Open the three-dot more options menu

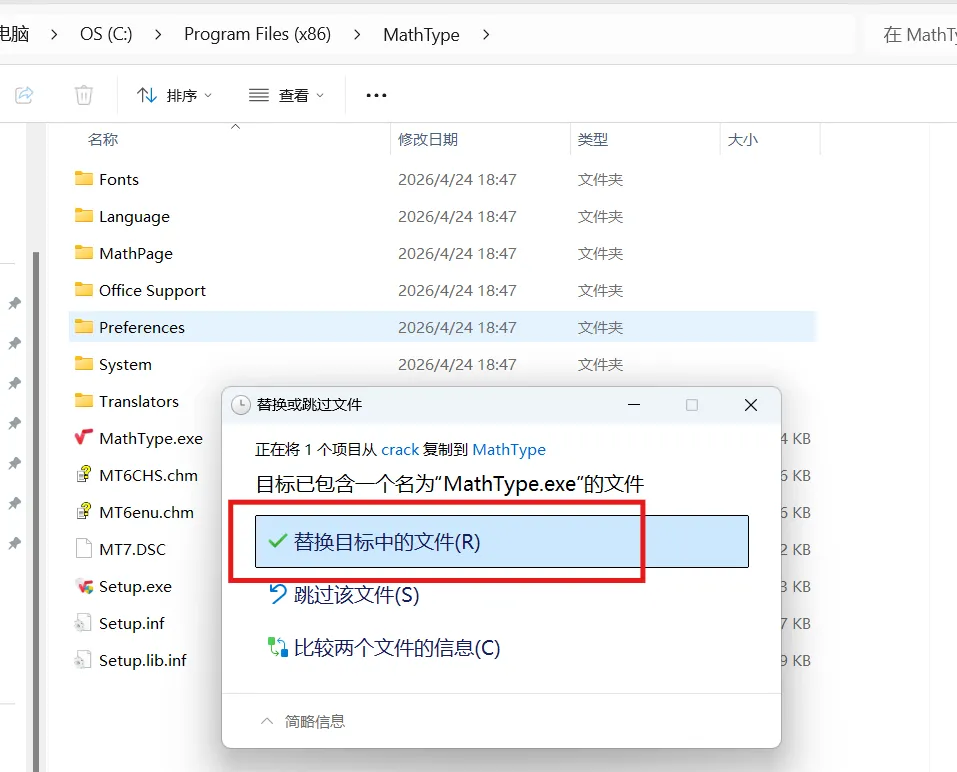click(x=376, y=95)
